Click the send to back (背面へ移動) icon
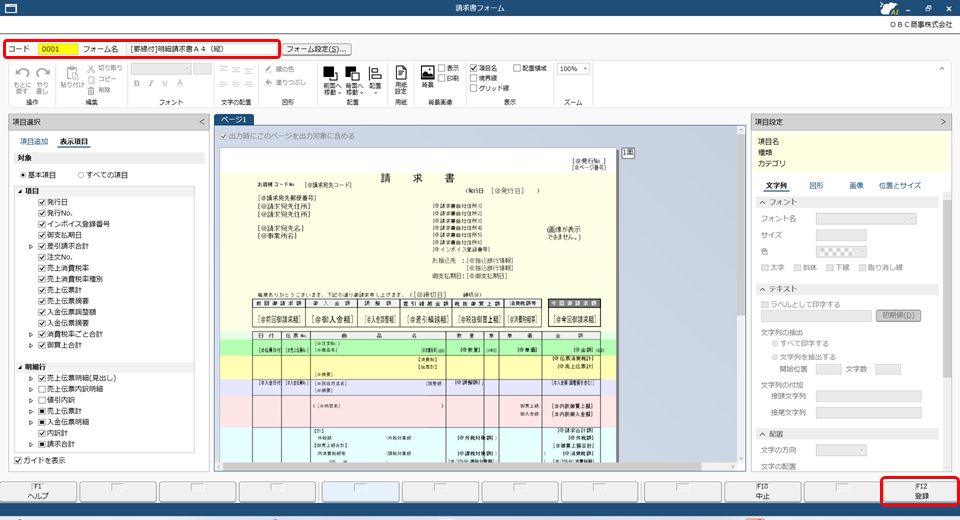 pyautogui.click(x=353, y=73)
